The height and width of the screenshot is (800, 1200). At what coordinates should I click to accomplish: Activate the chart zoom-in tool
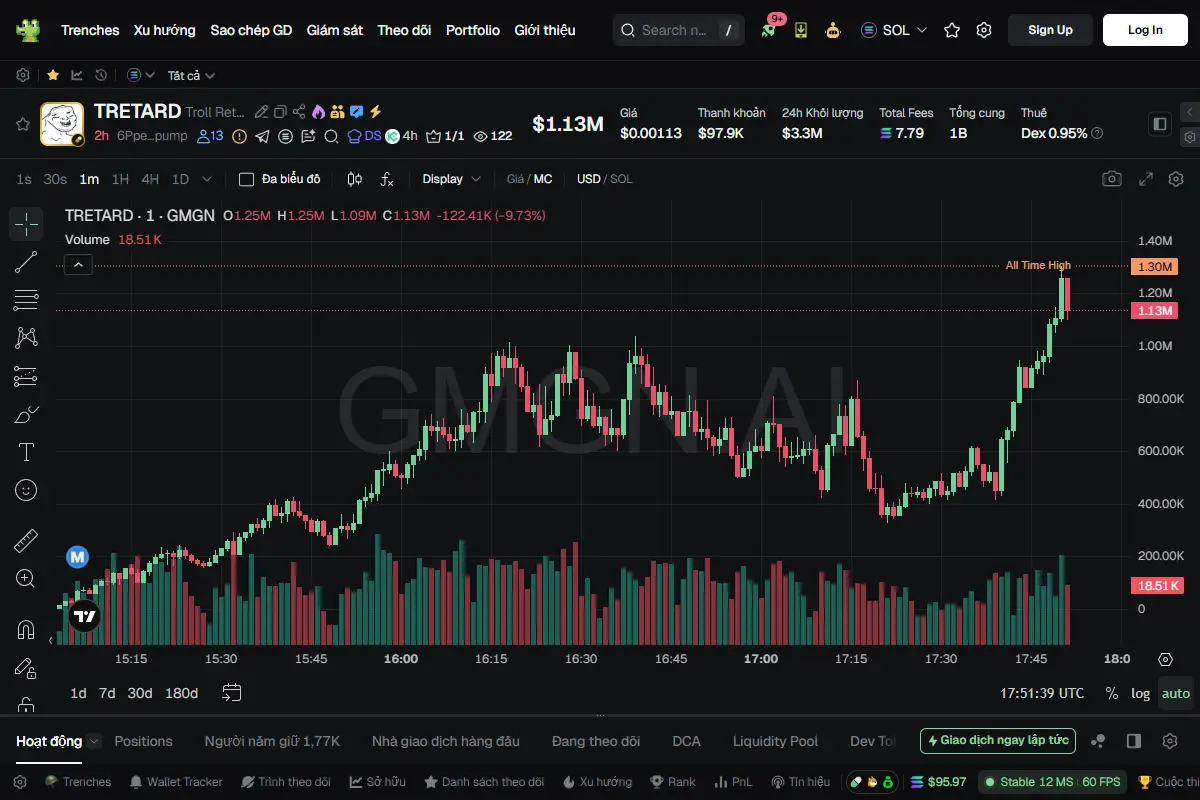tap(26, 579)
